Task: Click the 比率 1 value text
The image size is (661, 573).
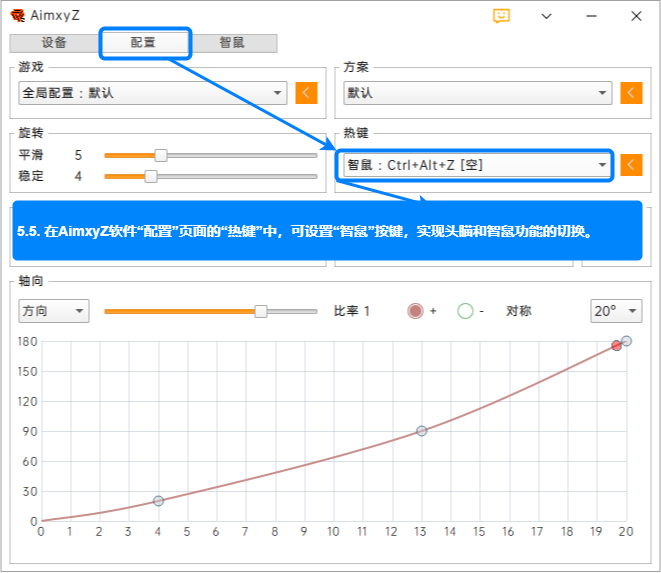Action: coord(352,311)
